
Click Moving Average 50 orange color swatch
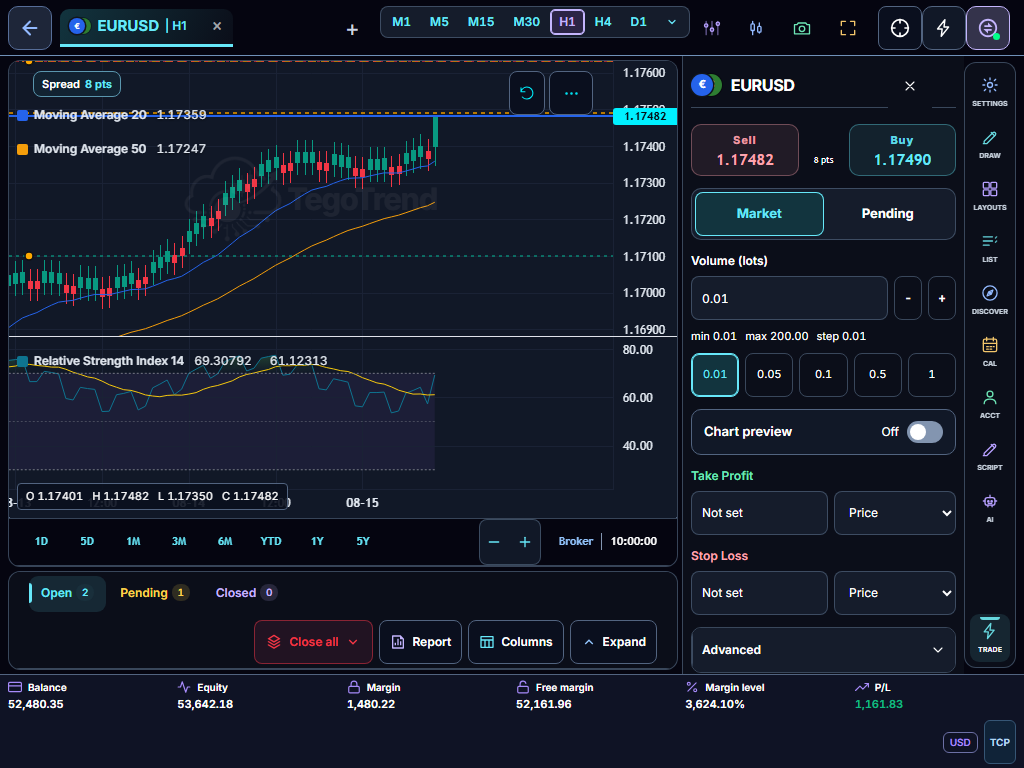click(x=22, y=150)
